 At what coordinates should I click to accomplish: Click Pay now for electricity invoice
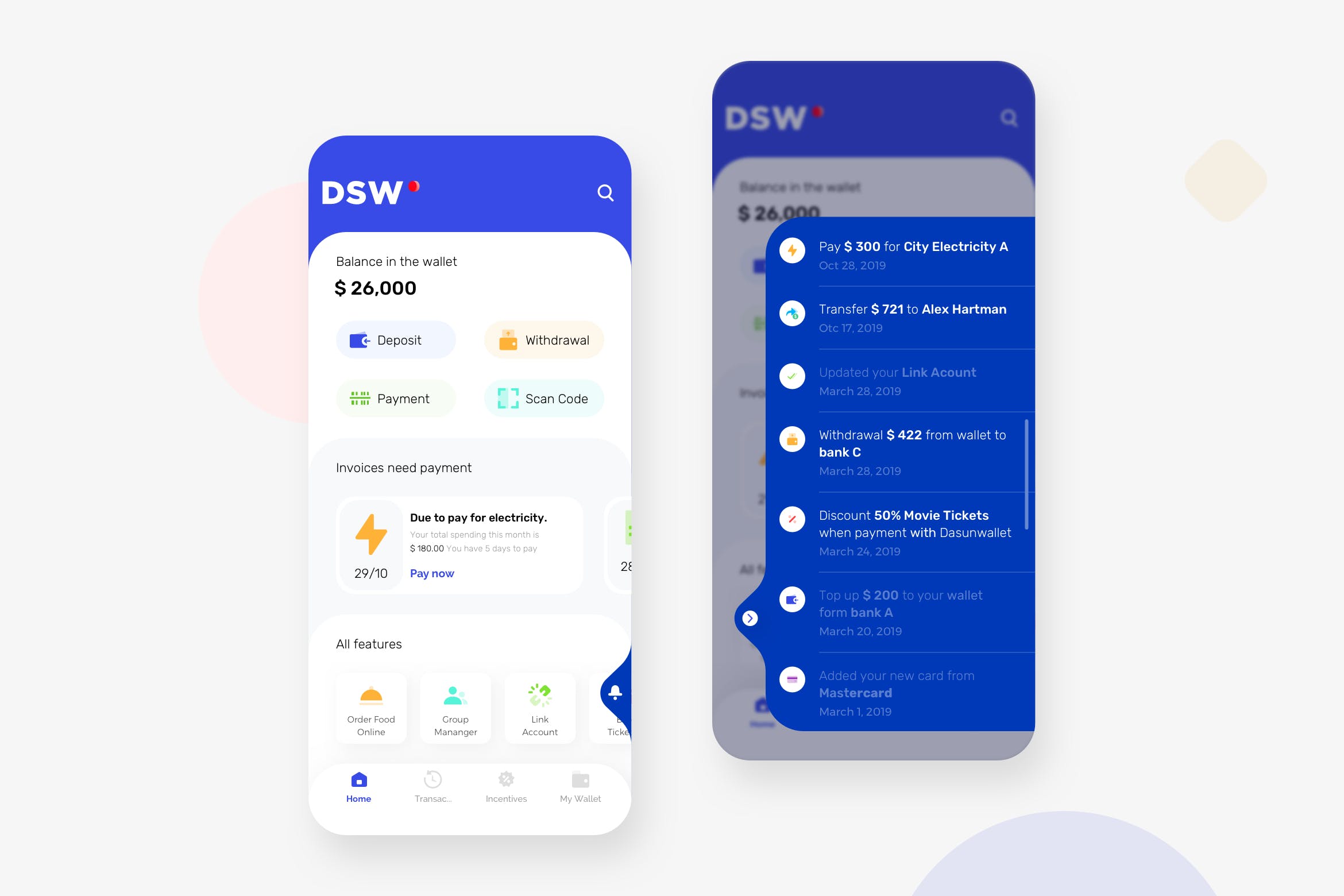tap(432, 572)
